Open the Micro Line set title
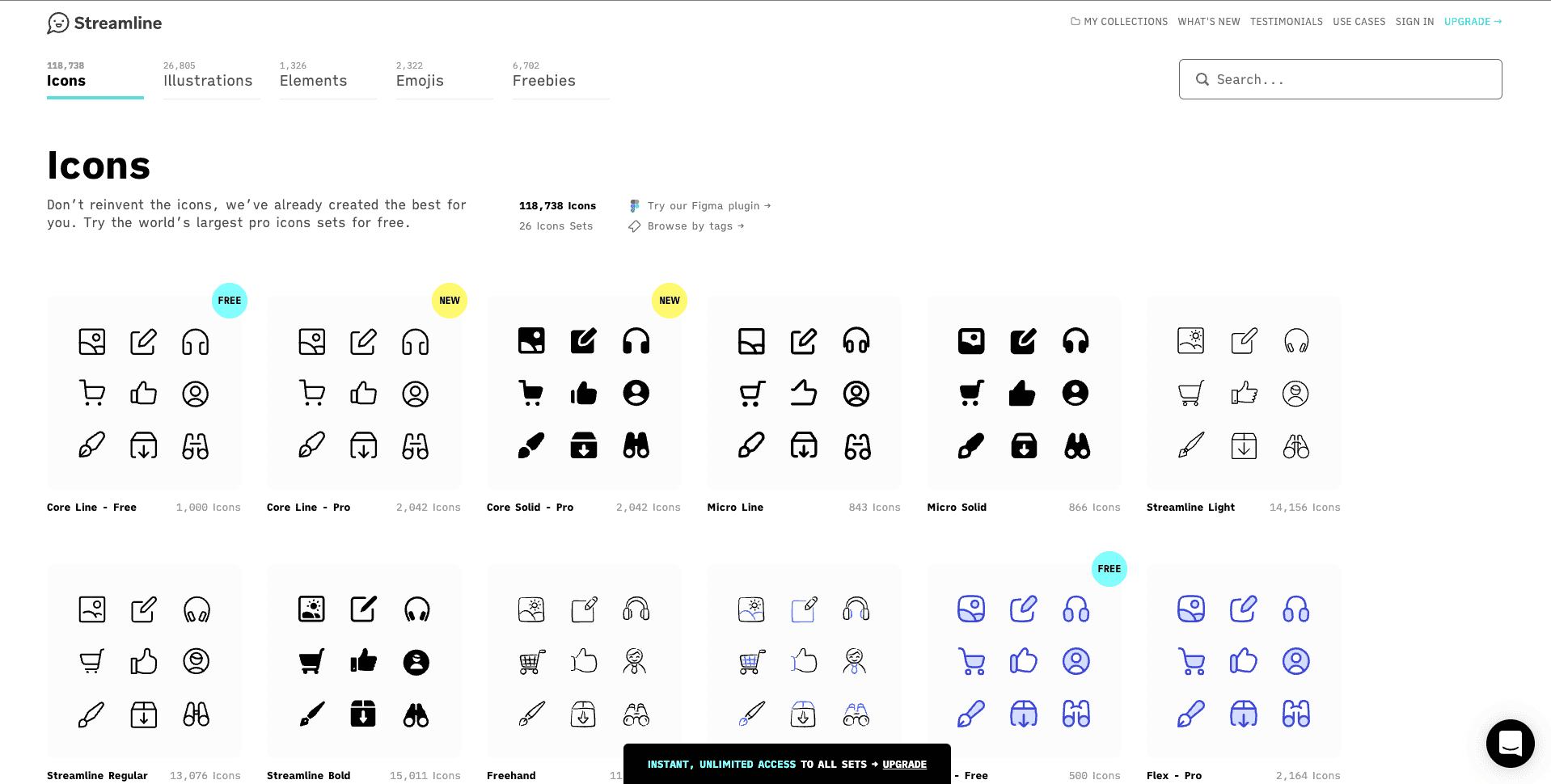This screenshot has height=784, width=1551. pyautogui.click(x=735, y=508)
